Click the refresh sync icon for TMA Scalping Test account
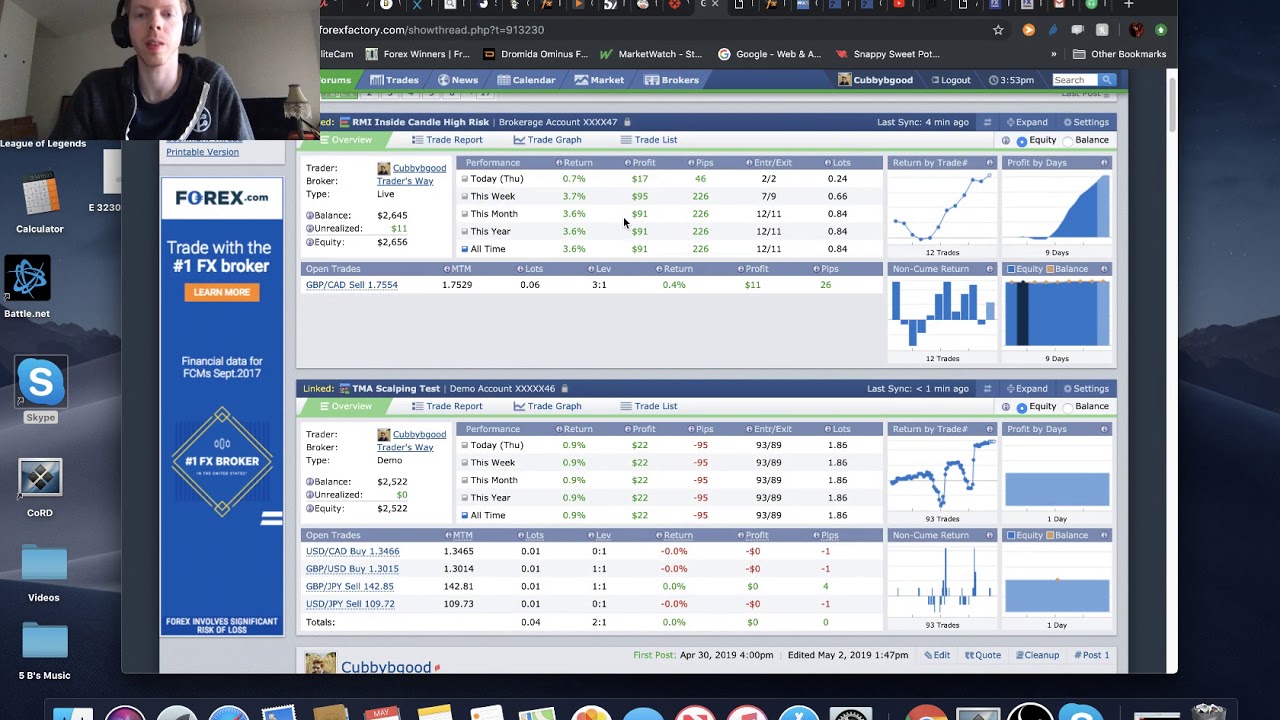 987,388
